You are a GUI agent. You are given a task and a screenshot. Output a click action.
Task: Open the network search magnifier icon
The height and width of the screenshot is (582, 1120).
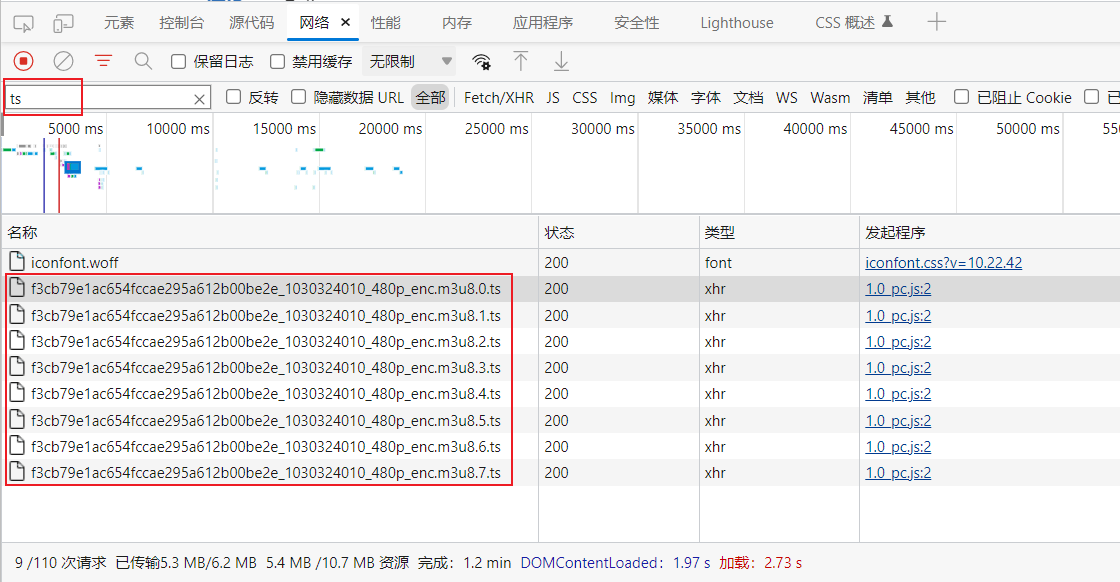point(143,62)
